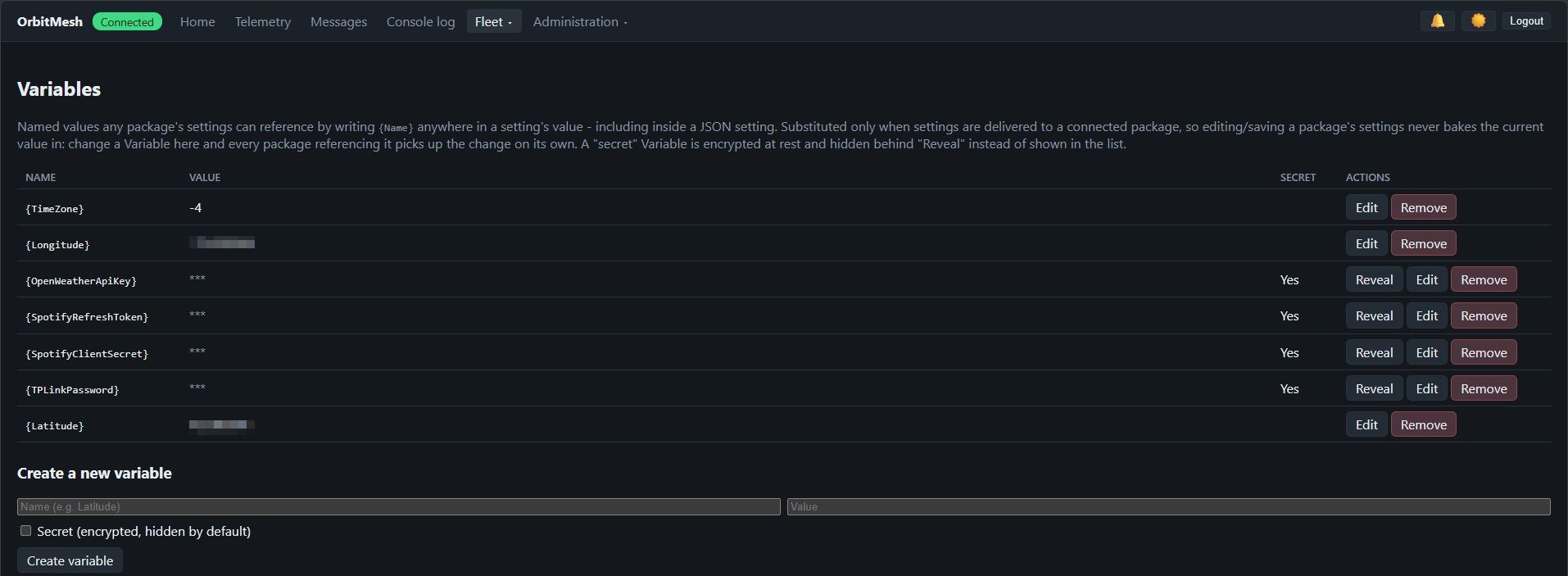This screenshot has width=1568, height=576.
Task: Click the Connected status badge
Action: click(x=127, y=22)
